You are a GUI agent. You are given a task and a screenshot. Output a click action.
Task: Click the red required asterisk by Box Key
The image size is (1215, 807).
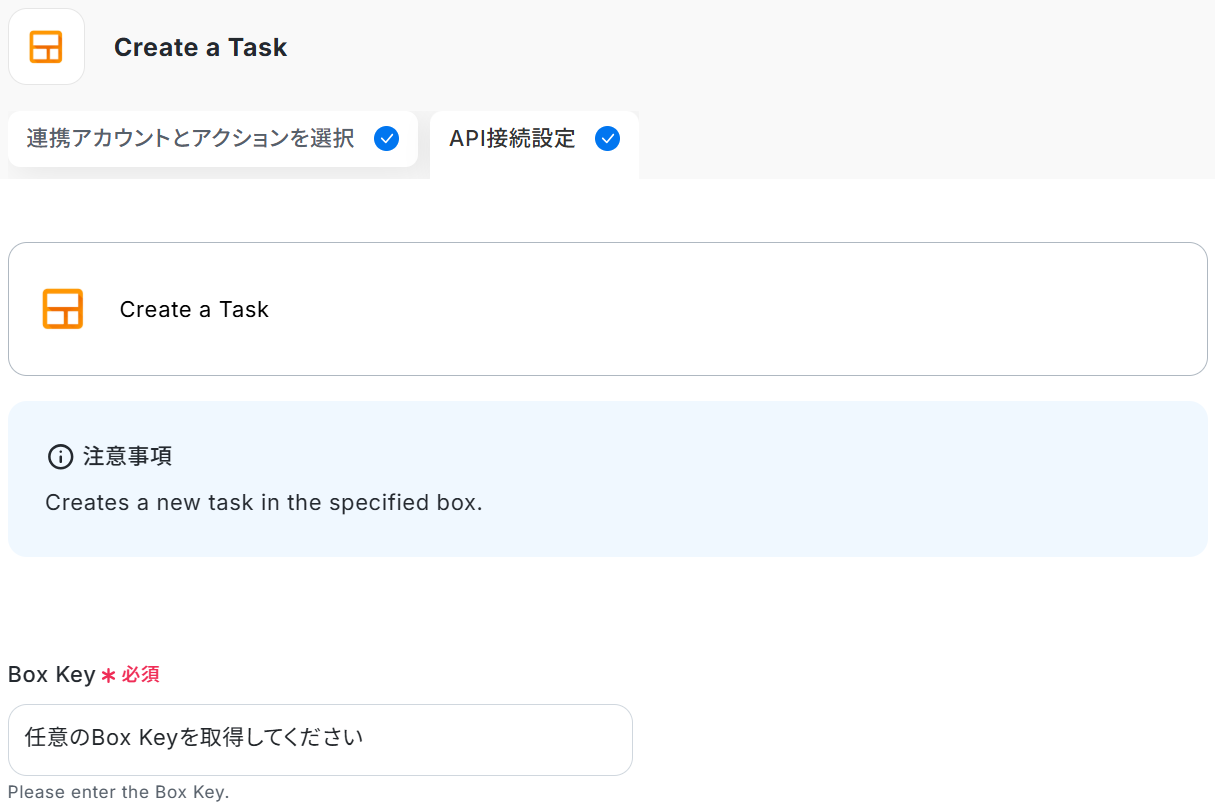(108, 676)
